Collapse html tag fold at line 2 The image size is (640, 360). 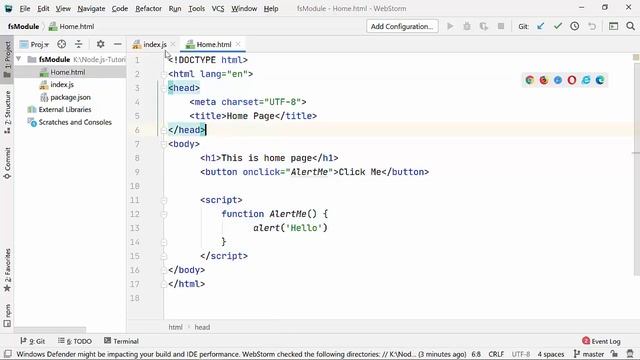click(x=163, y=74)
